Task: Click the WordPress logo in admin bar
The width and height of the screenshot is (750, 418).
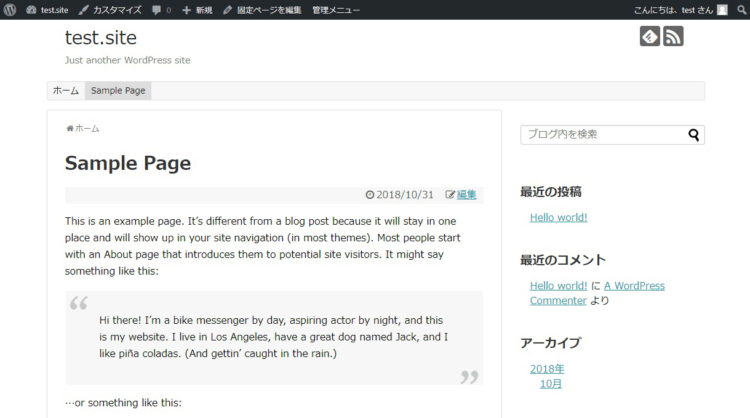Action: (10, 9)
